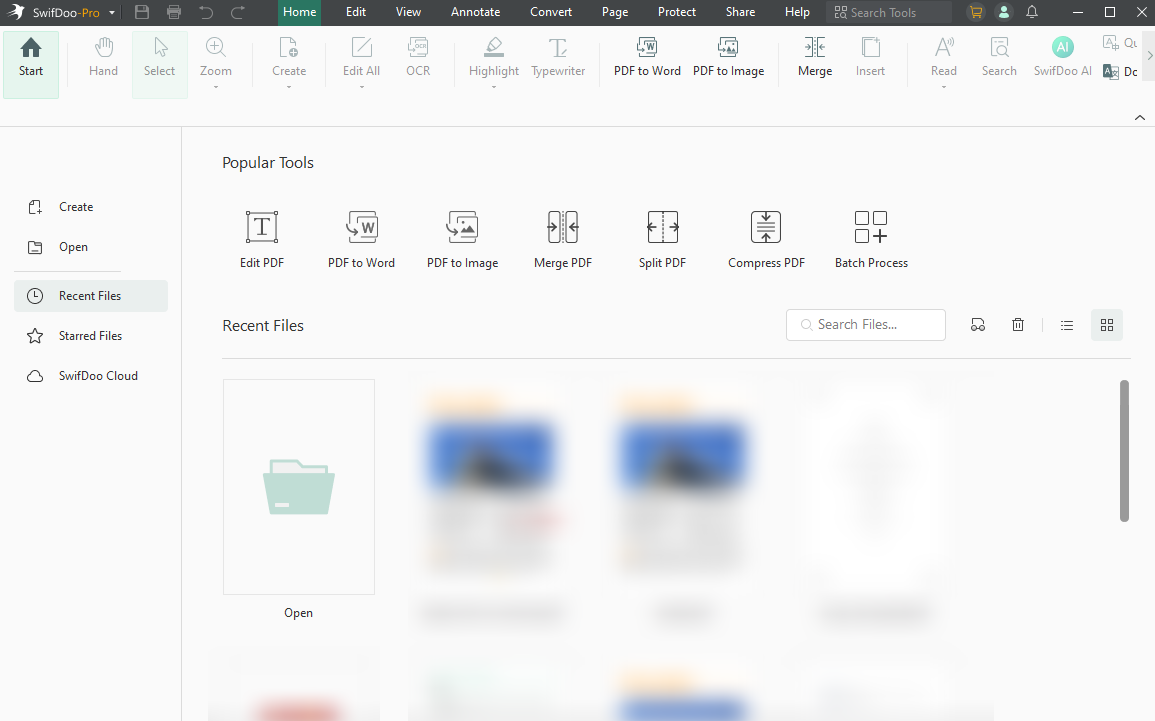Image resolution: width=1155 pixels, height=721 pixels.
Task: Click the Typewriter tool
Action: 557,57
